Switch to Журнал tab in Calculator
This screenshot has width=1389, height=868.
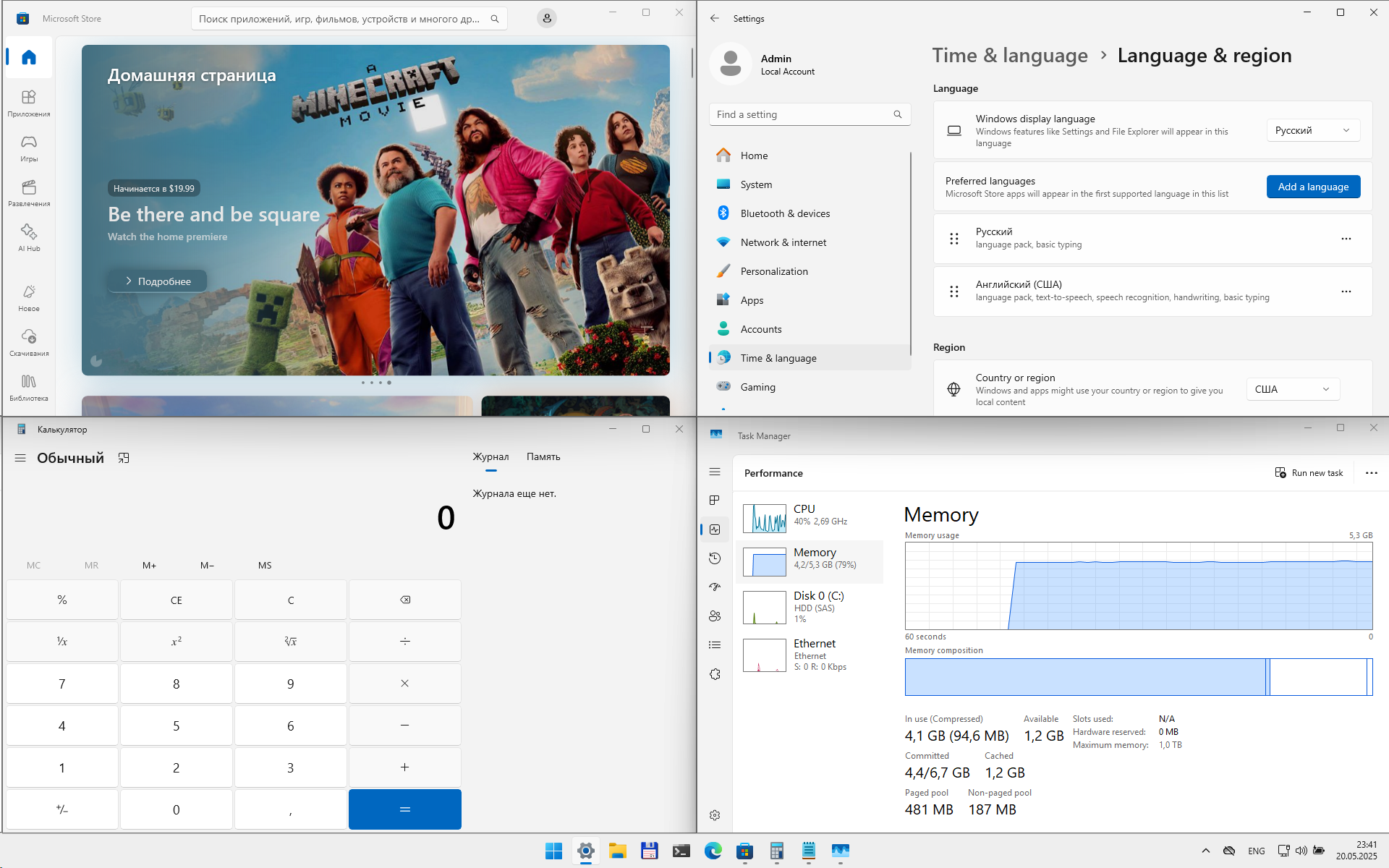[490, 457]
